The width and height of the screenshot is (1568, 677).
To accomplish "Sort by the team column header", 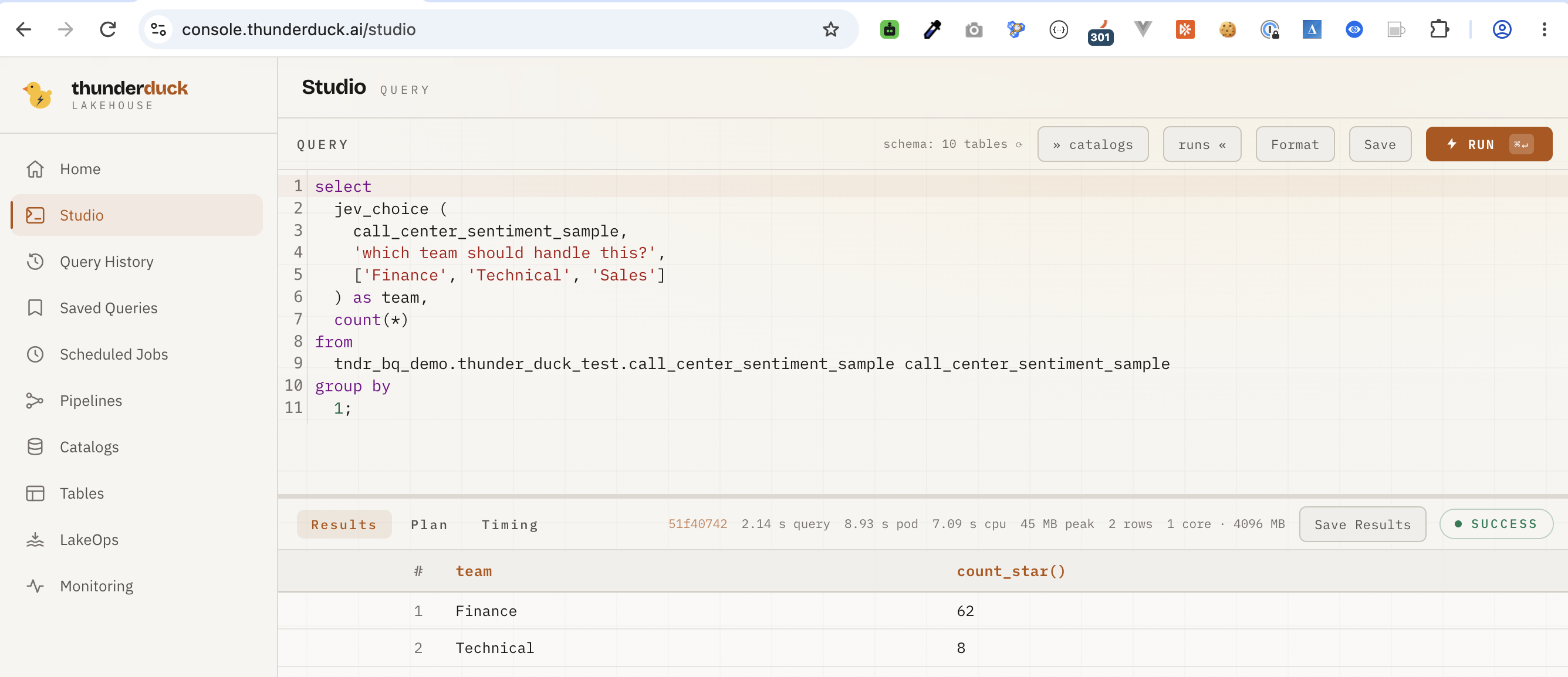I will (474, 571).
